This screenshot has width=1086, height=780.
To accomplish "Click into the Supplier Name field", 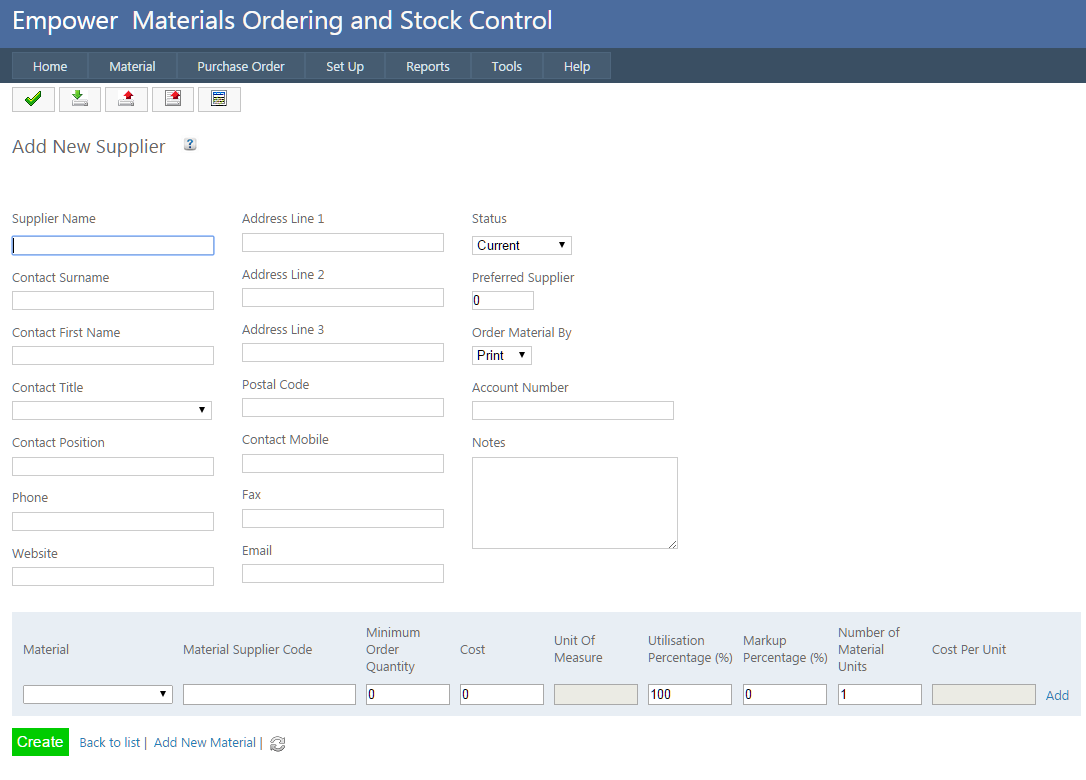I will pos(113,245).
